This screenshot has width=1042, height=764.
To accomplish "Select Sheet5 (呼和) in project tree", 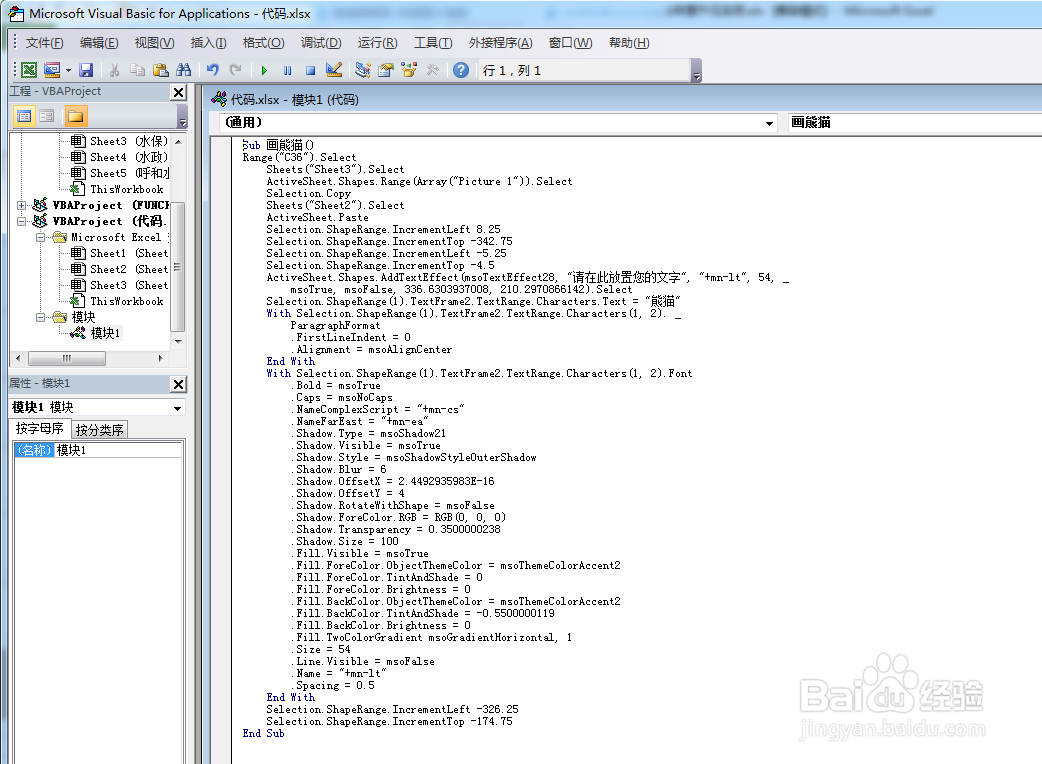I will click(x=121, y=173).
